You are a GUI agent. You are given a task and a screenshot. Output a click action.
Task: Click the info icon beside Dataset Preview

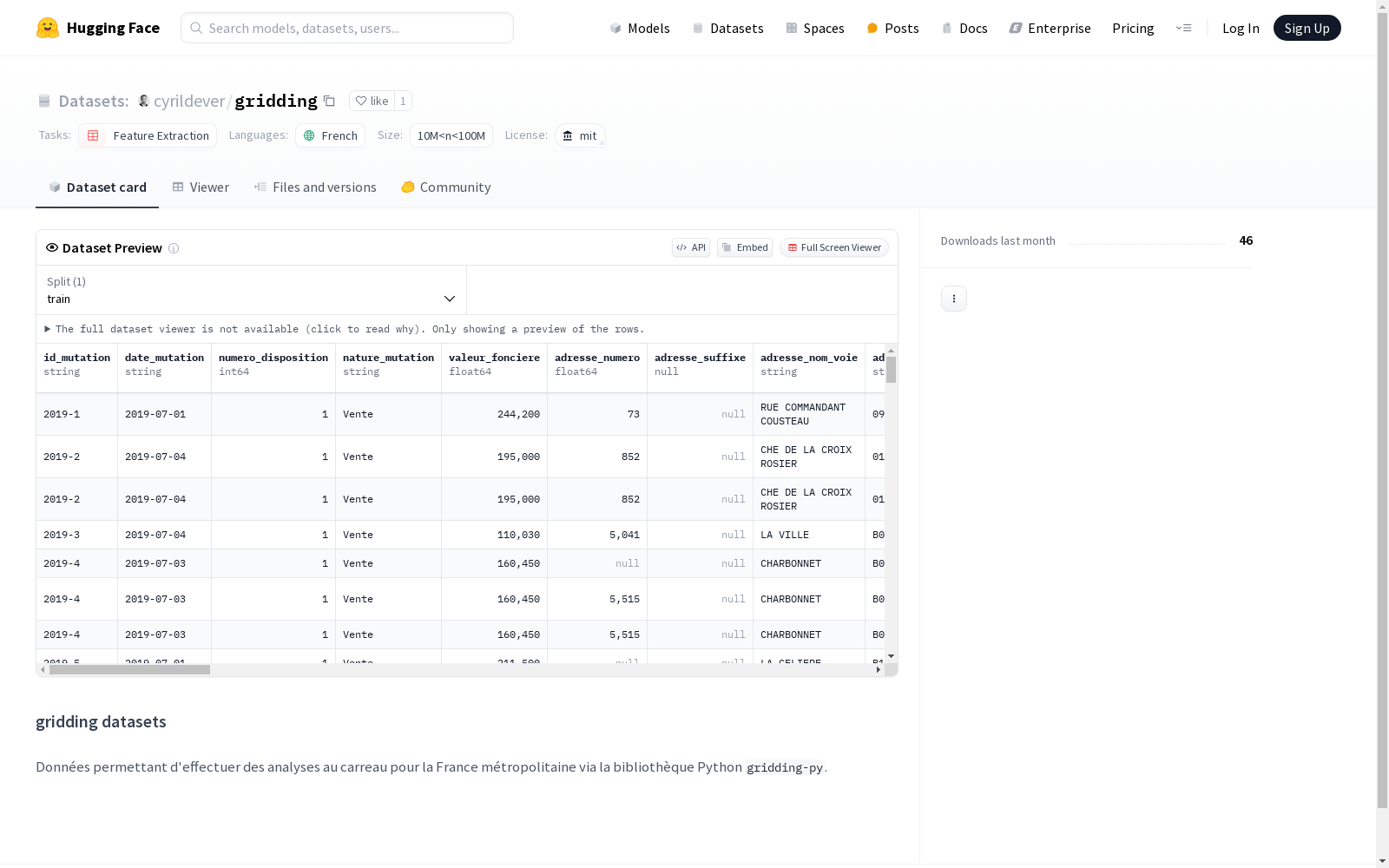point(174,248)
